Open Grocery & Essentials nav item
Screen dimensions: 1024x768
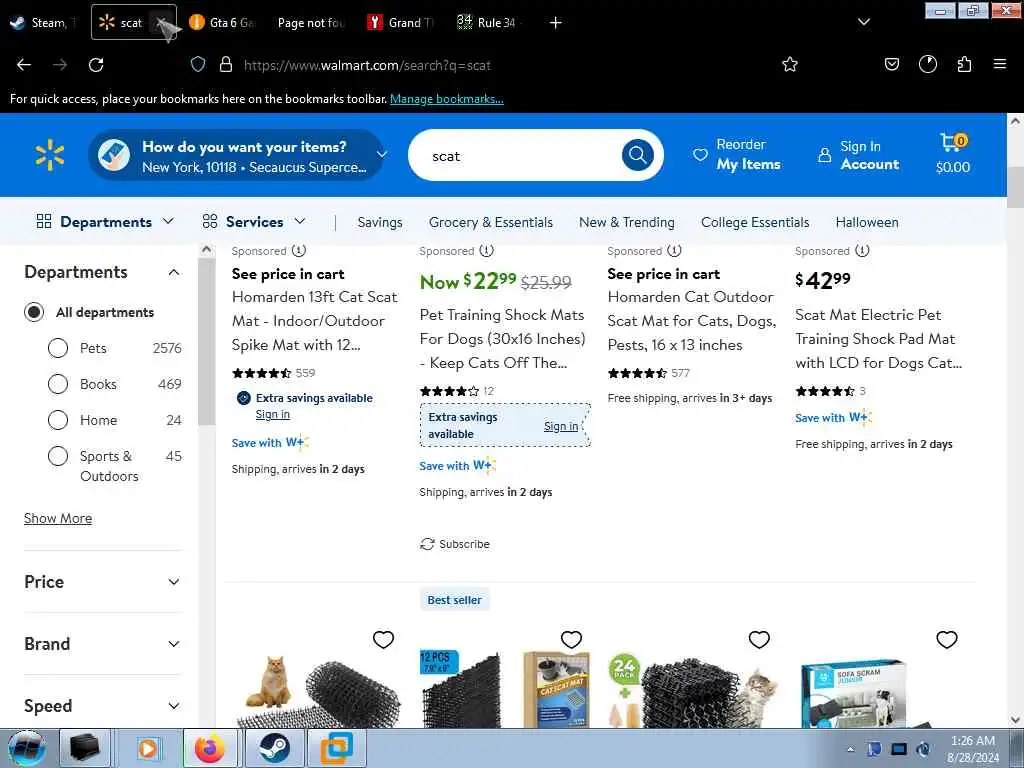[491, 223]
